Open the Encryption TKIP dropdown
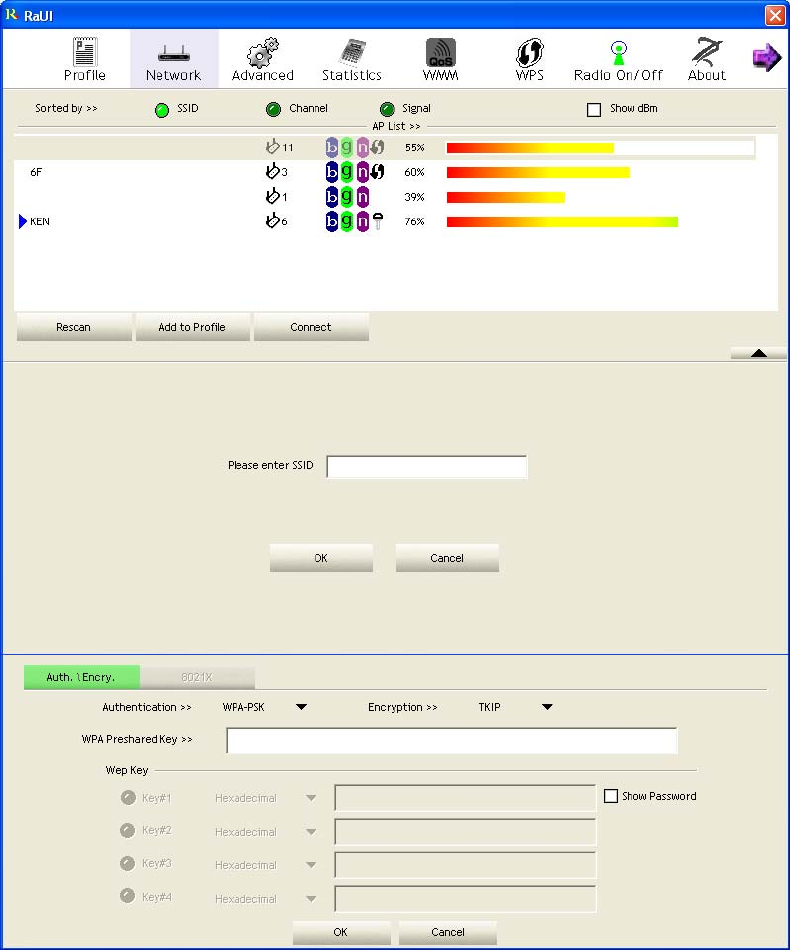 (x=547, y=707)
